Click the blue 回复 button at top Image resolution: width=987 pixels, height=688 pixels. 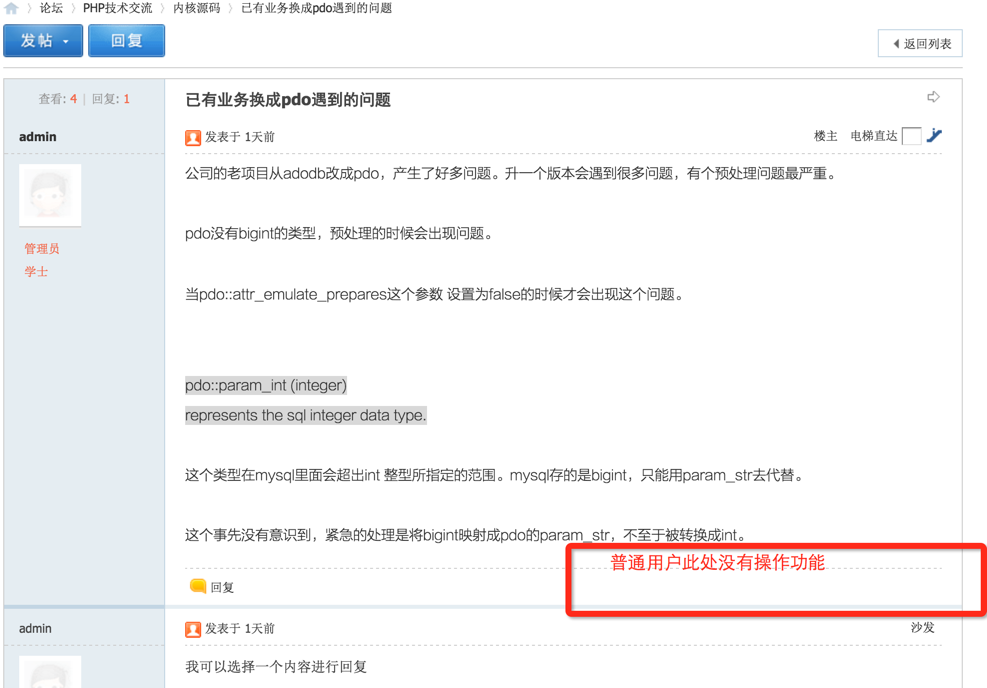tap(127, 41)
